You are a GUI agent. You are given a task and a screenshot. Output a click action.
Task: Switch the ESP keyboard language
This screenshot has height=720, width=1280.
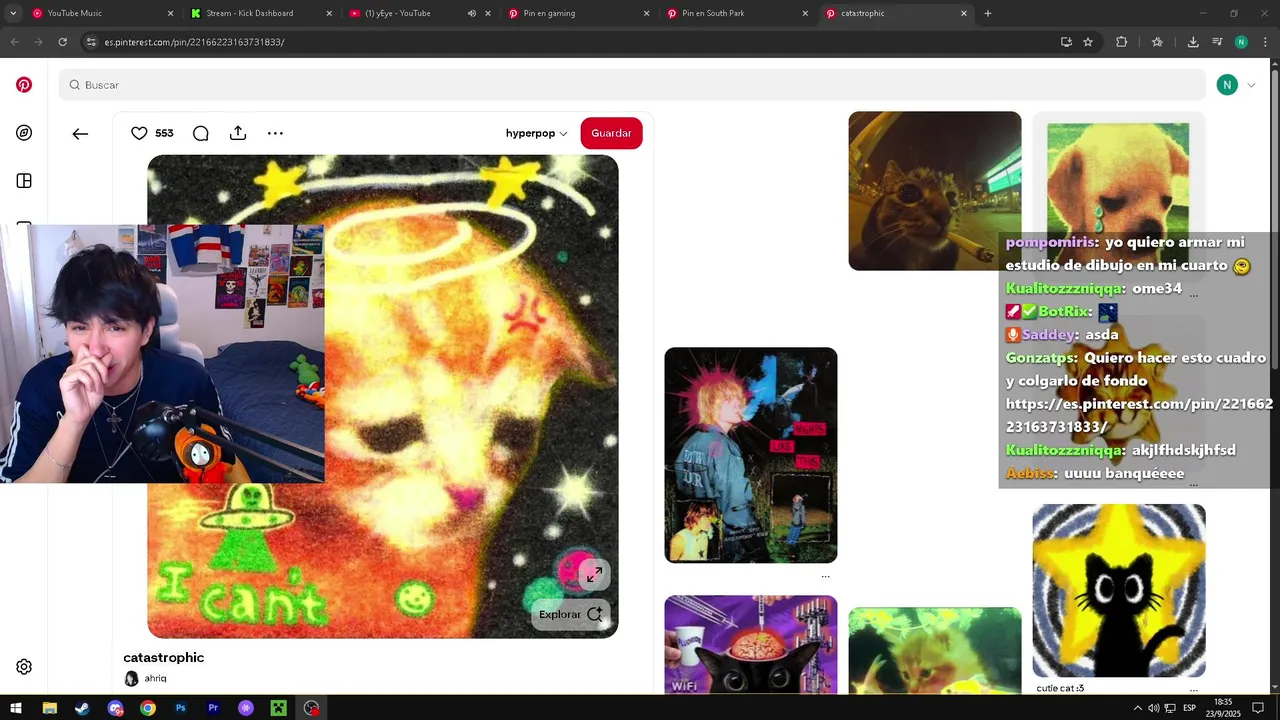(x=1190, y=708)
